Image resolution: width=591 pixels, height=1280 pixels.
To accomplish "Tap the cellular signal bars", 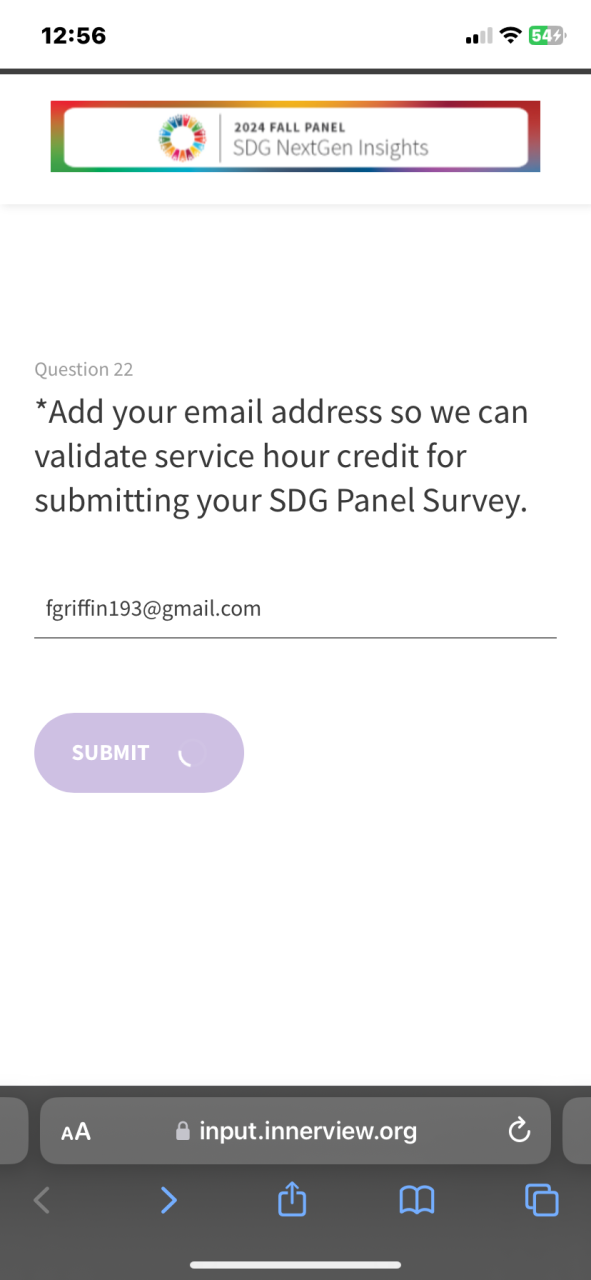I will coord(480,37).
